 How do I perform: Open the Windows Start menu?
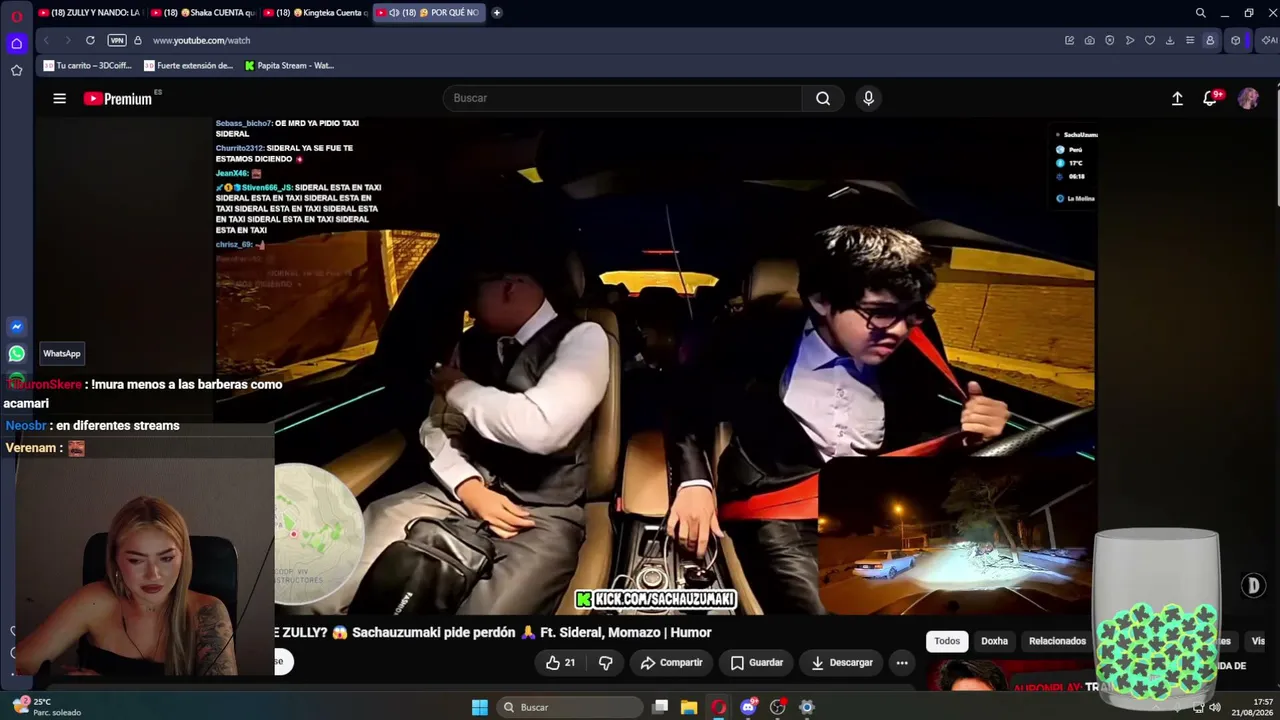point(480,707)
